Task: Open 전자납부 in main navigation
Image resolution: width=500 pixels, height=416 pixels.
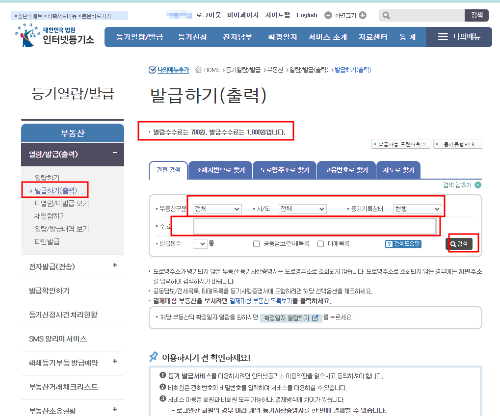Action: (237, 37)
